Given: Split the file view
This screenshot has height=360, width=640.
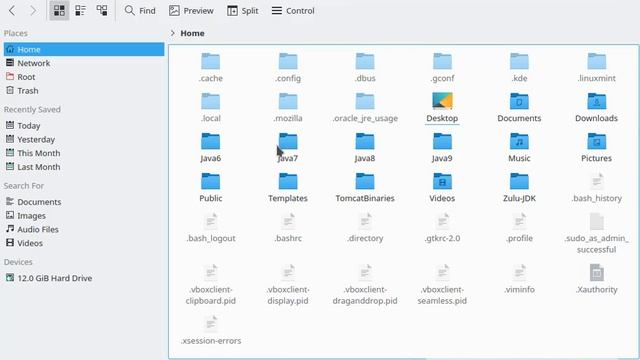Looking at the screenshot, I should coord(242,11).
